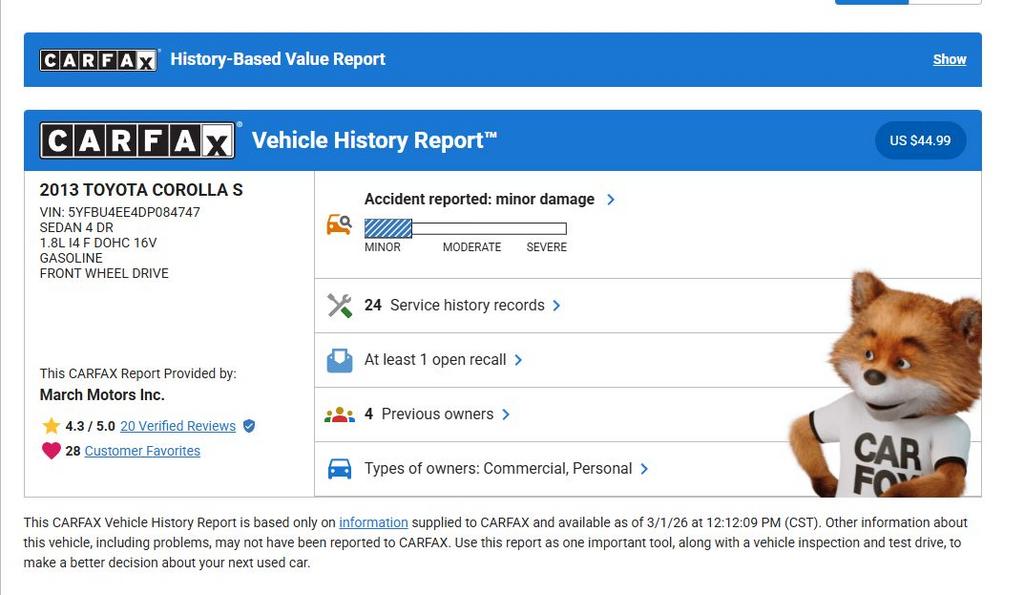Expand the previous owners chevron
The width and height of the screenshot is (1024, 595).
tap(506, 414)
